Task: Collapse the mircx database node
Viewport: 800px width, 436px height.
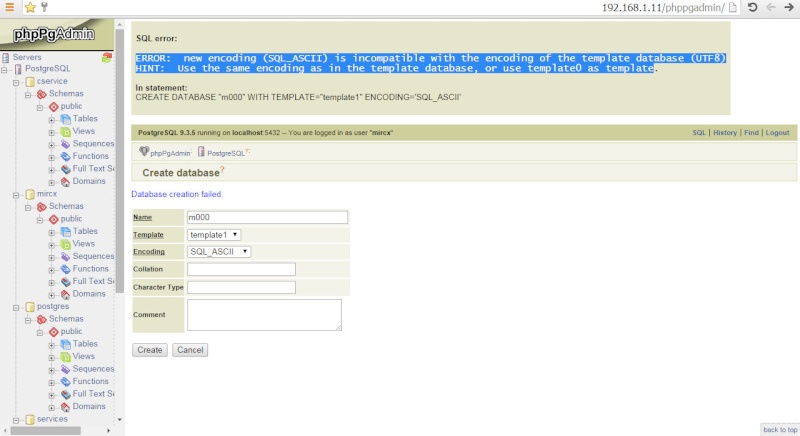Action: [x=16, y=195]
